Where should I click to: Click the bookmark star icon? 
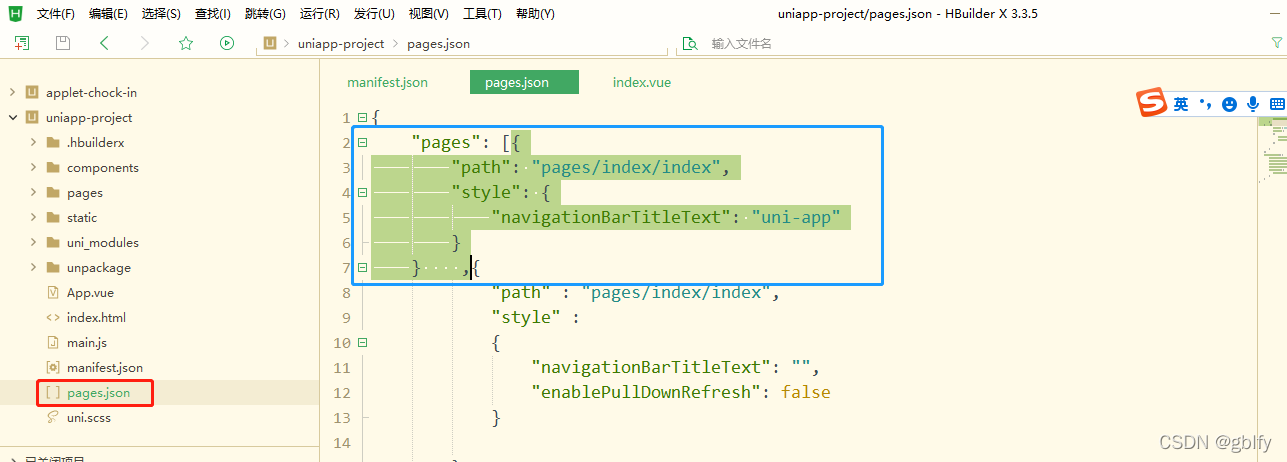[x=185, y=43]
